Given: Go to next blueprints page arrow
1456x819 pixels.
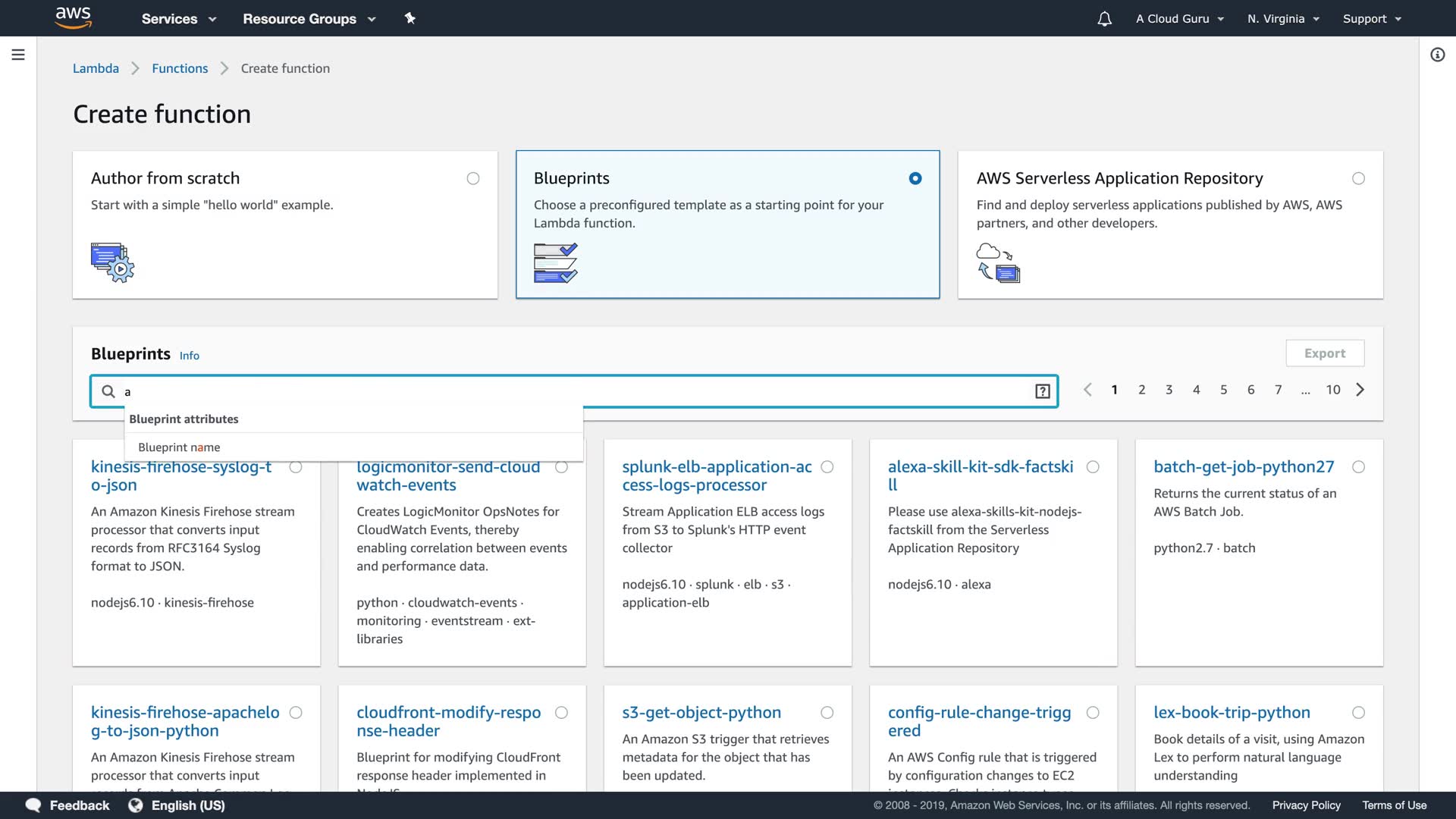Looking at the screenshot, I should (1360, 390).
